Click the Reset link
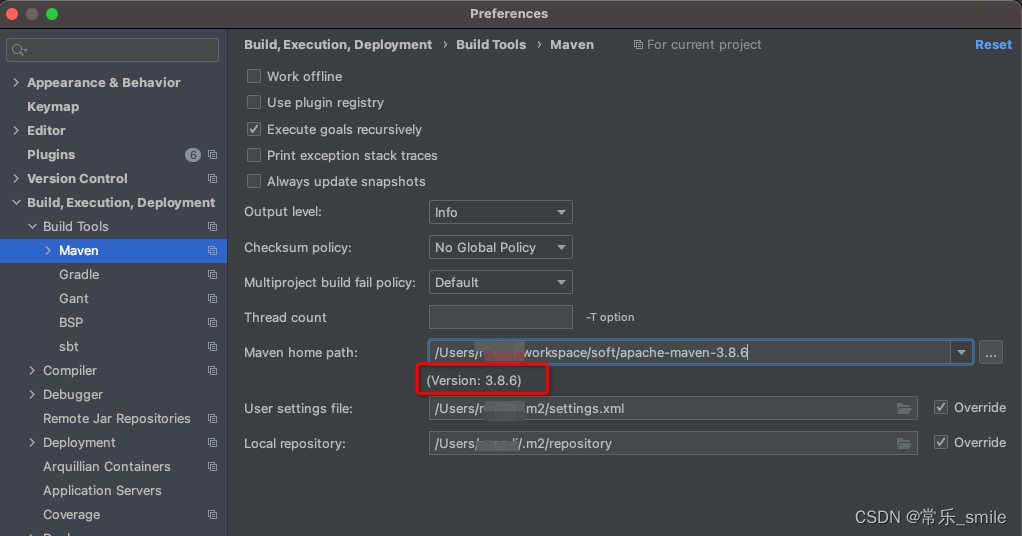Viewport: 1022px width, 536px height. 993,45
